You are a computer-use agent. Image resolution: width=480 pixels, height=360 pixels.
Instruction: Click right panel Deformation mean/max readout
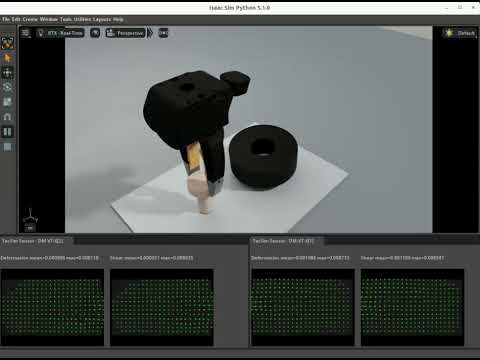click(300, 258)
